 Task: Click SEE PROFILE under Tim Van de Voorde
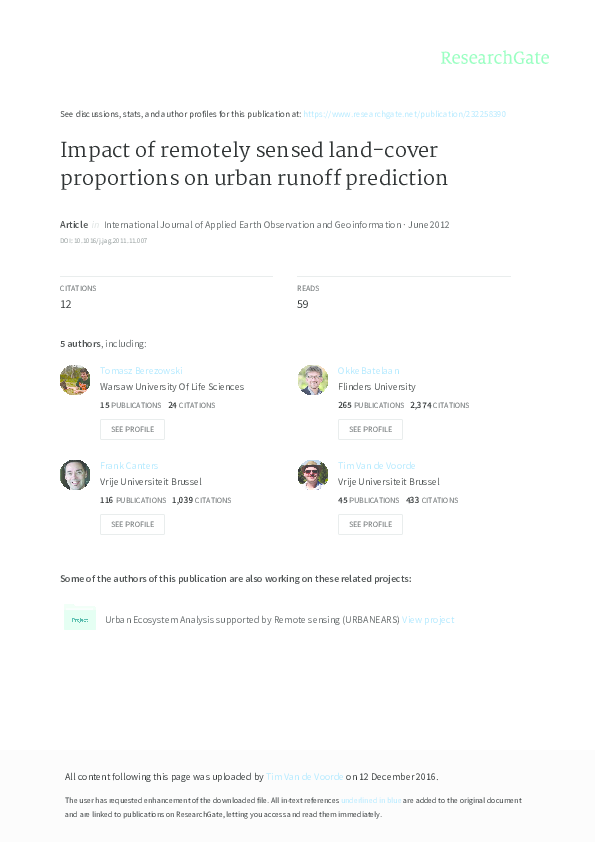click(370, 524)
